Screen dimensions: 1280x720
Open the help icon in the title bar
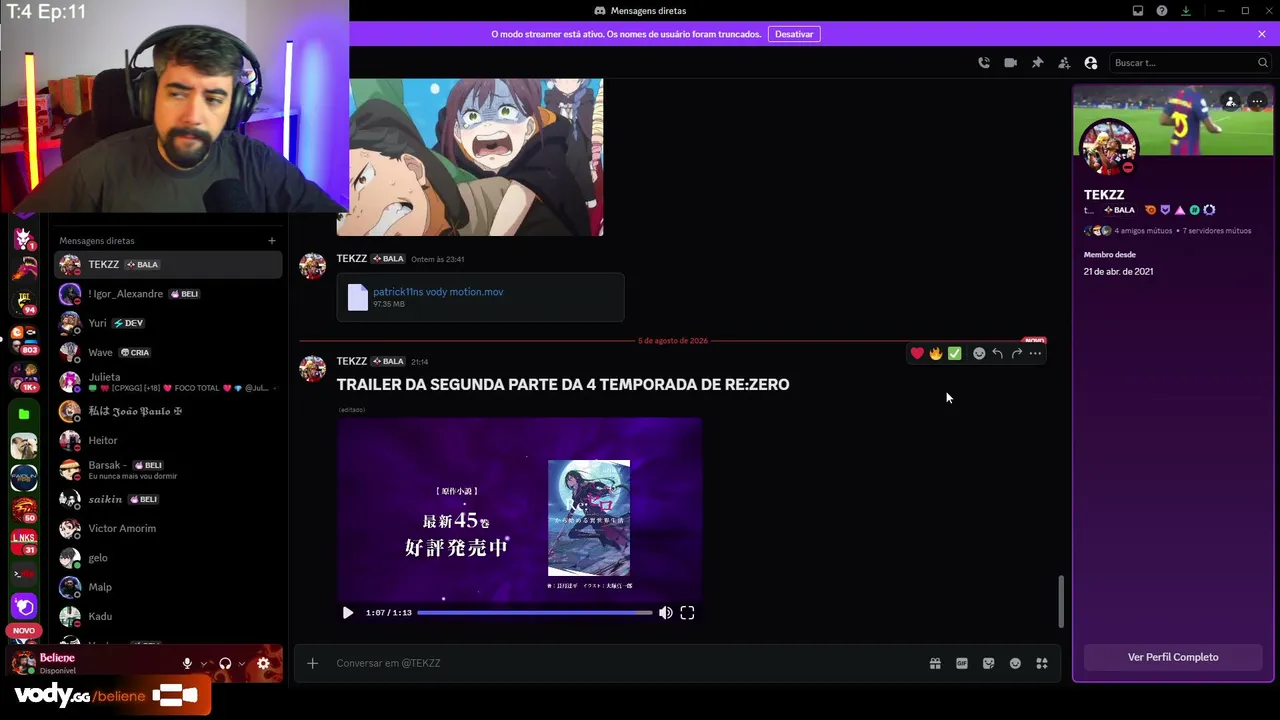coord(1162,11)
